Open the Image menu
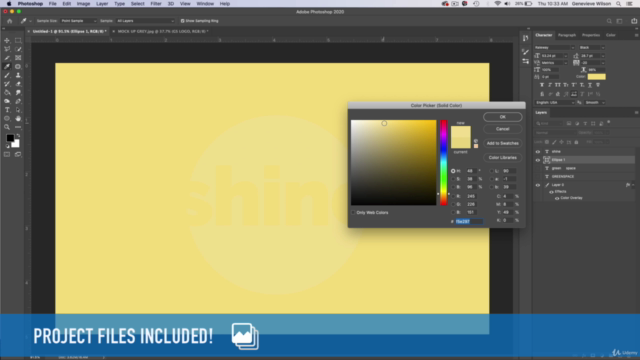The width and height of the screenshot is (640, 360). coord(83,4)
